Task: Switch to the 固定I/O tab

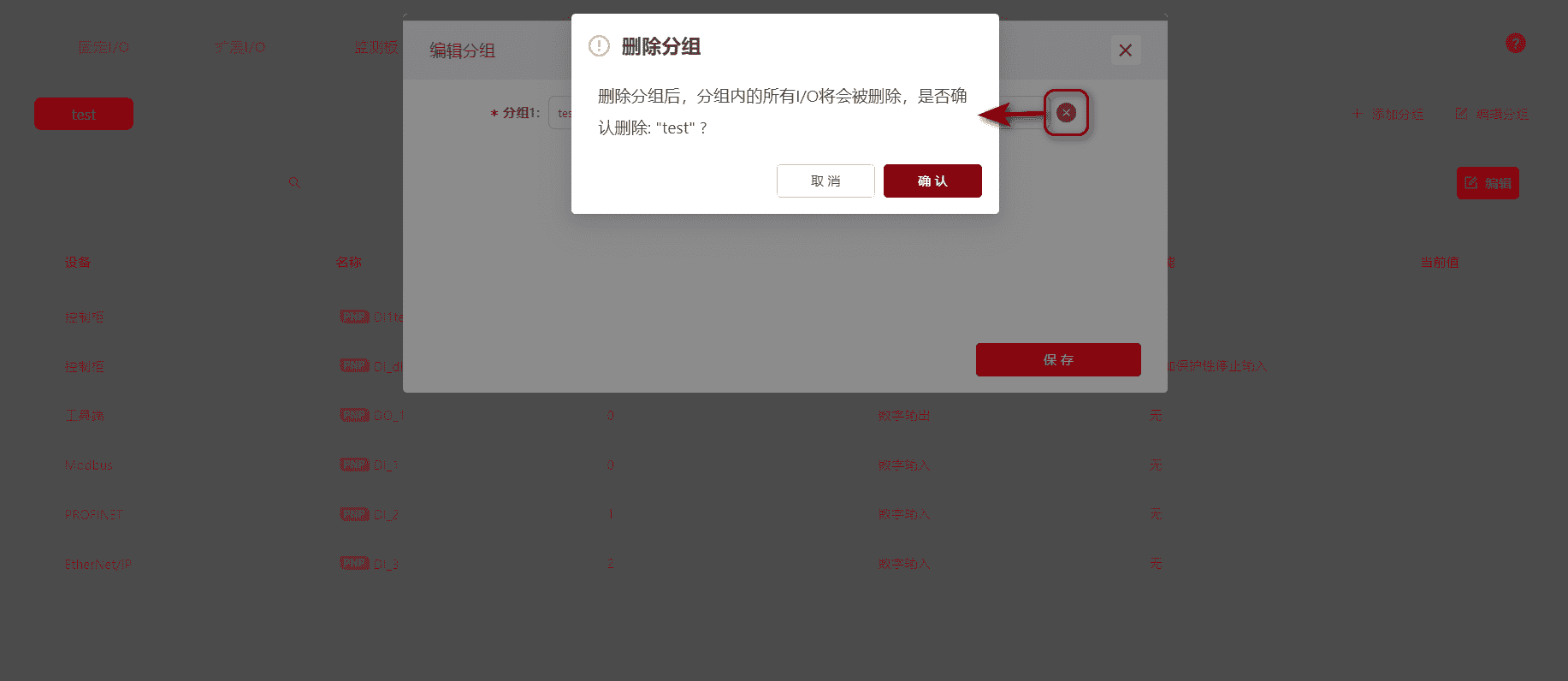Action: (104, 47)
